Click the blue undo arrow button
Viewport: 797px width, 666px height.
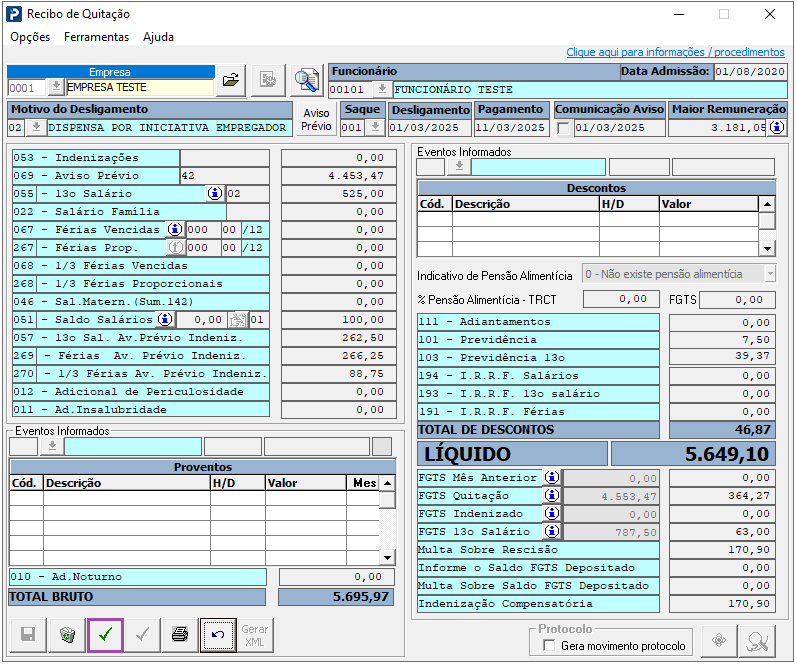coord(217,635)
